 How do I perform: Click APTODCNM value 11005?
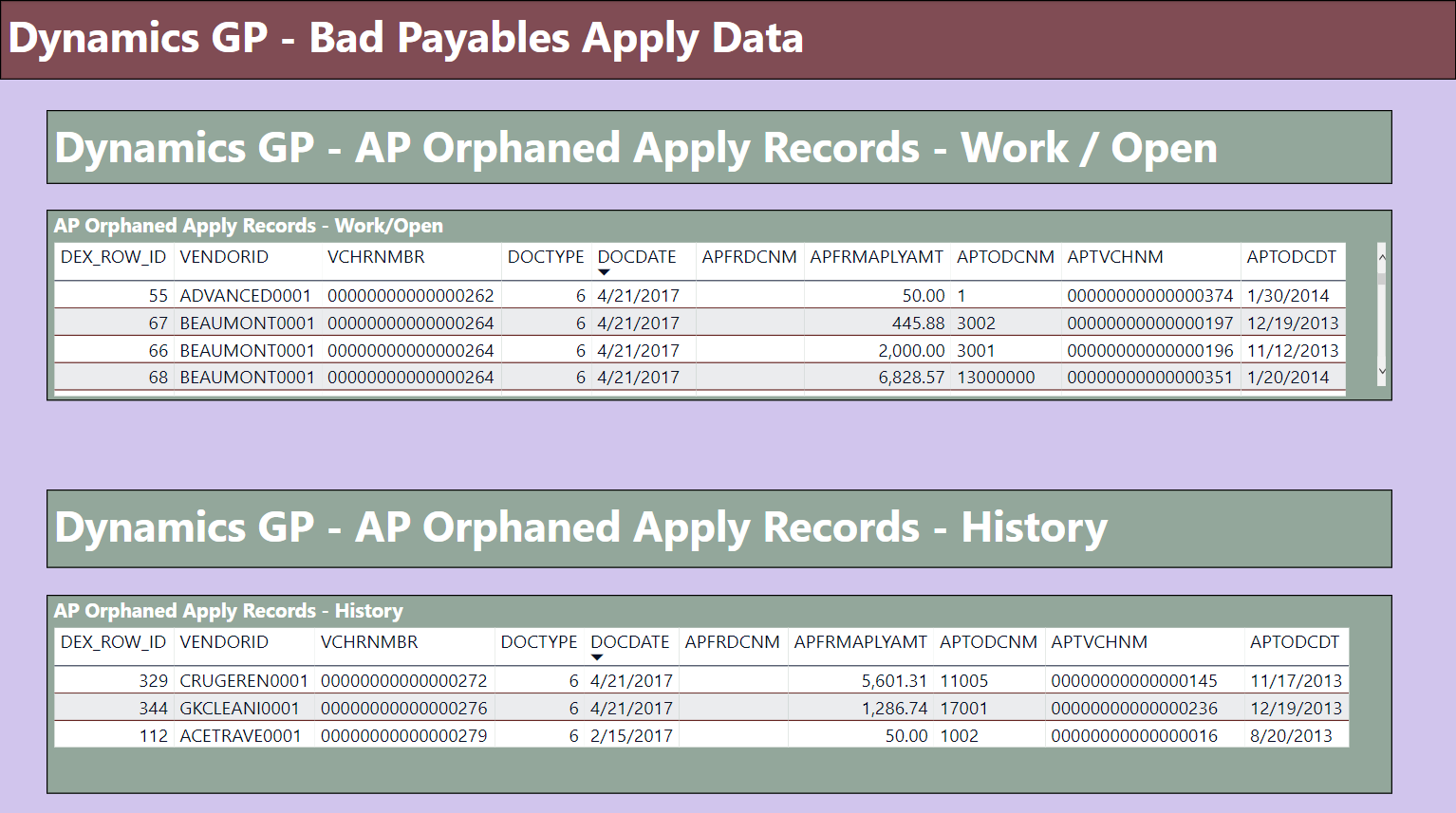963,681
